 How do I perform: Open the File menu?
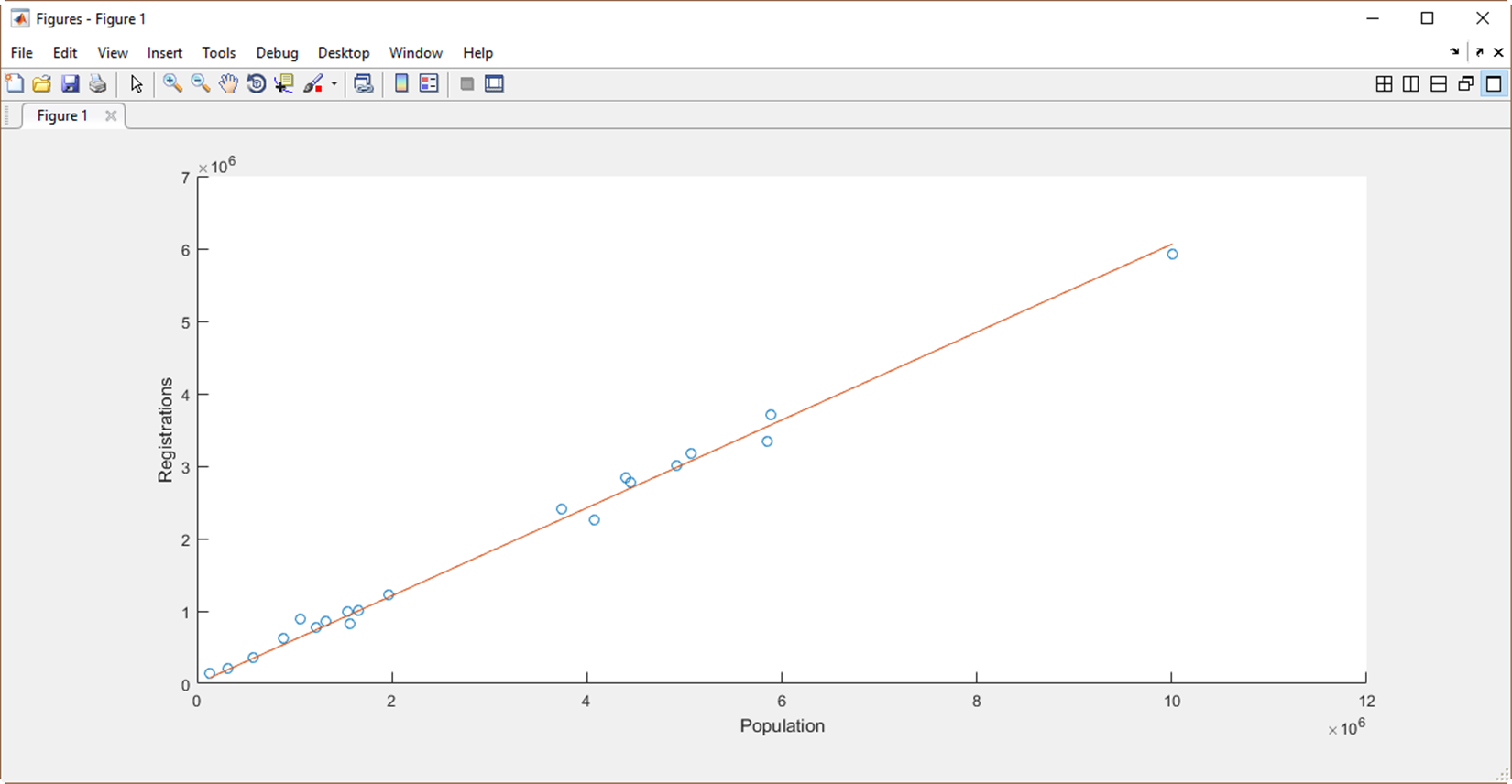(22, 53)
